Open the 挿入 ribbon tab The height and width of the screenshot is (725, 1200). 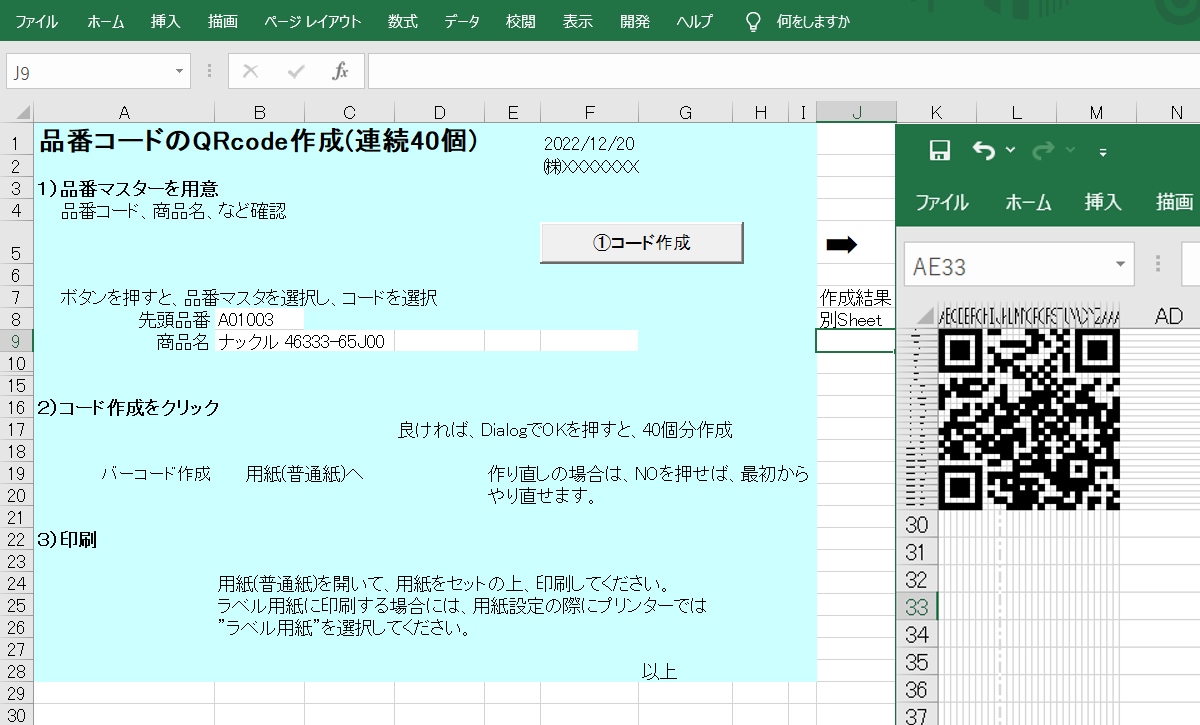tap(165, 21)
